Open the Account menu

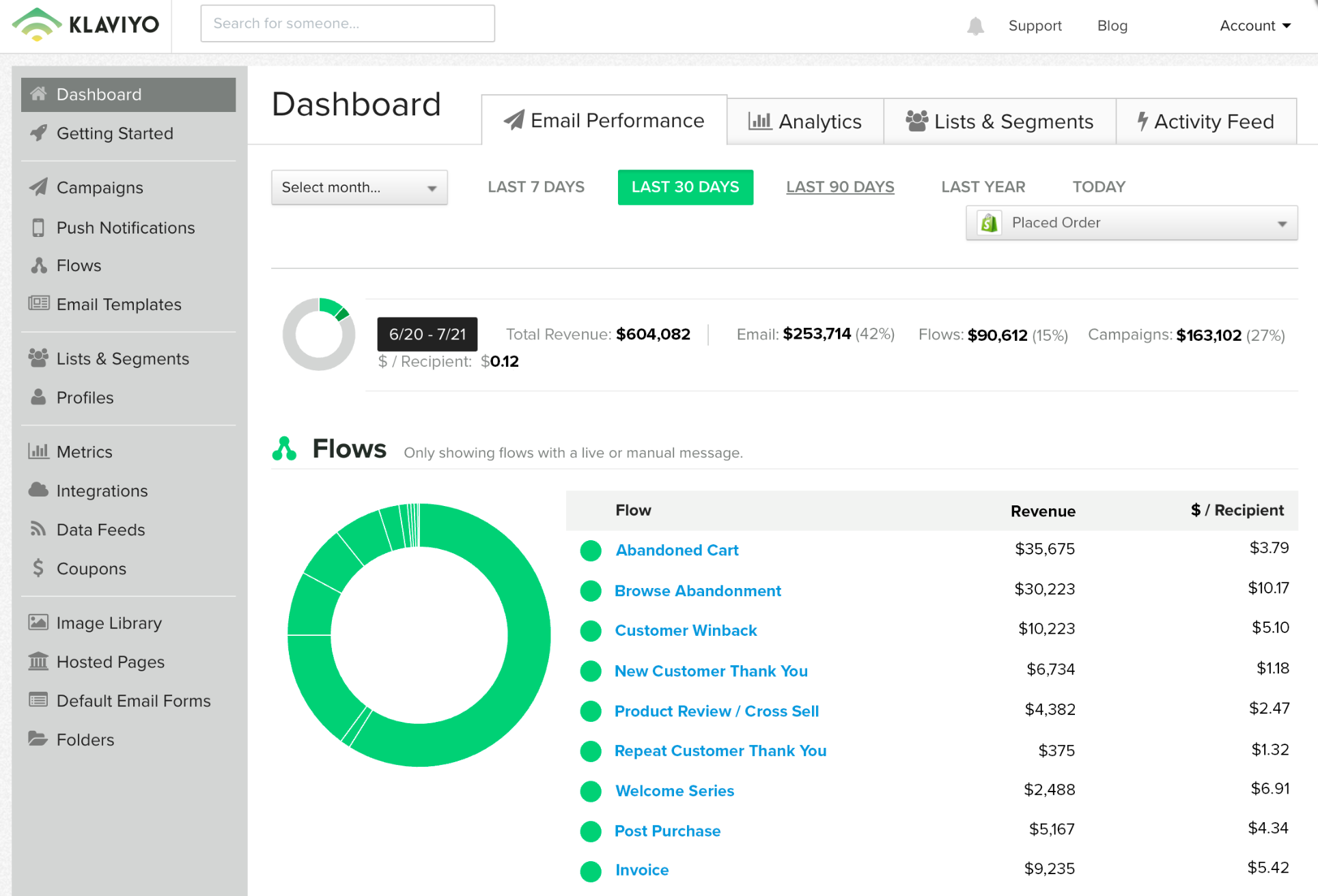click(1255, 26)
